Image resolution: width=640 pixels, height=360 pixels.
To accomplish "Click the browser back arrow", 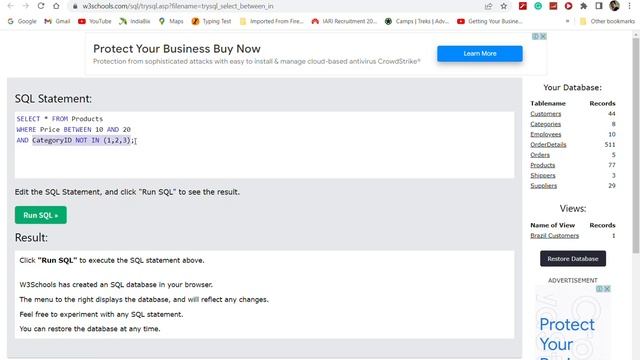I will (x=11, y=6).
